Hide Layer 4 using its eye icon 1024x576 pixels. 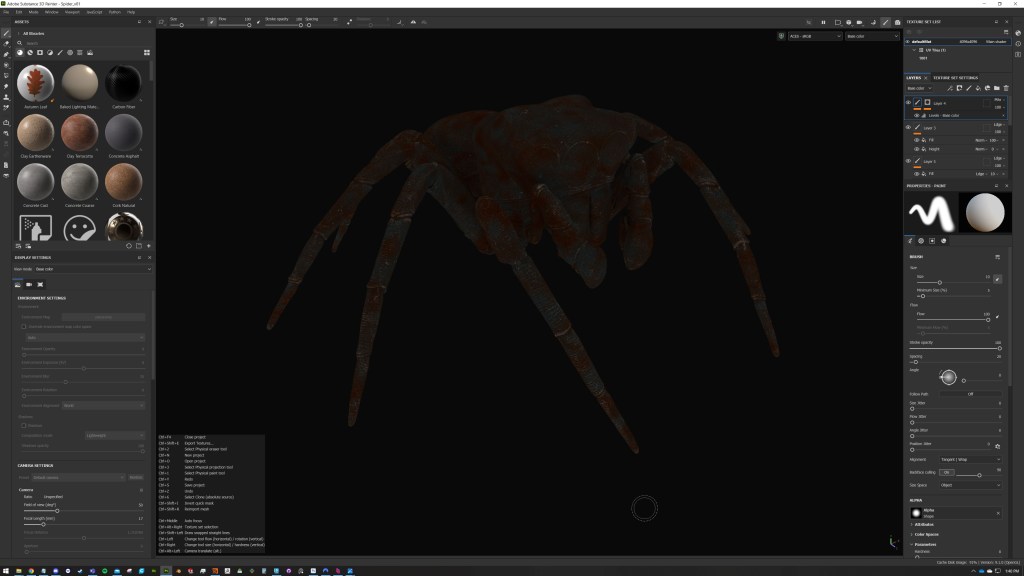908,102
